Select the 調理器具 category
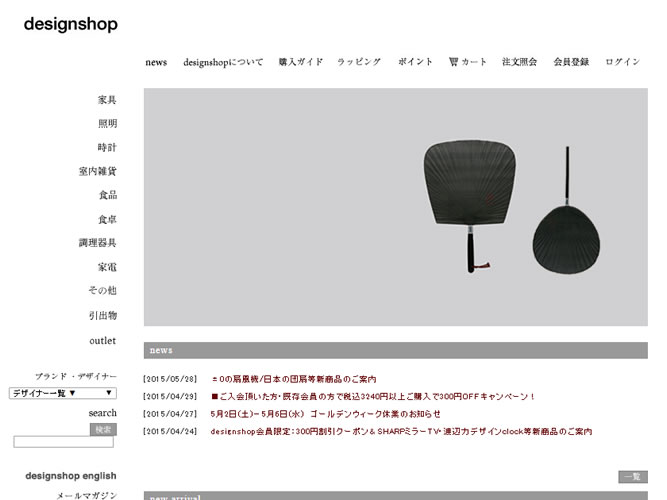This screenshot has width=667, height=500. point(98,243)
